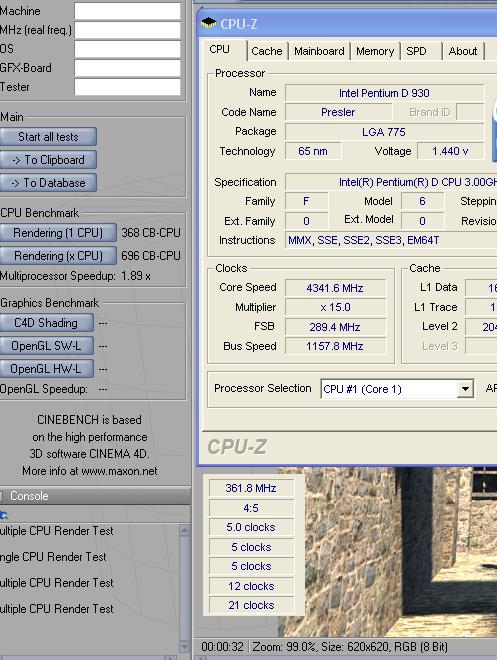Click the To Clipboard button
The height and width of the screenshot is (660, 497).
tap(48, 160)
